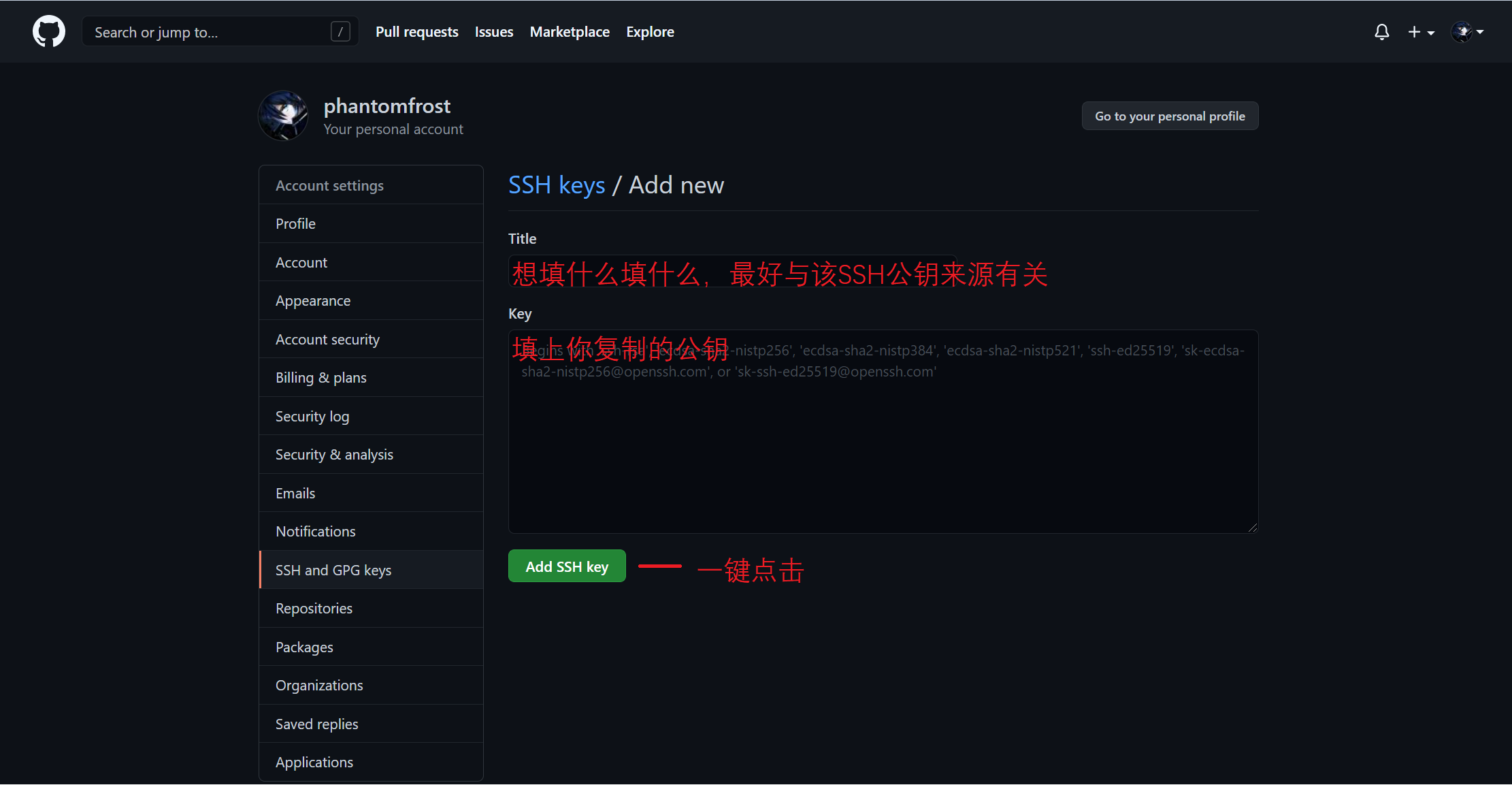Viewport: 1512px width, 785px height.
Task: Open Issues in the top nav
Action: coord(494,32)
